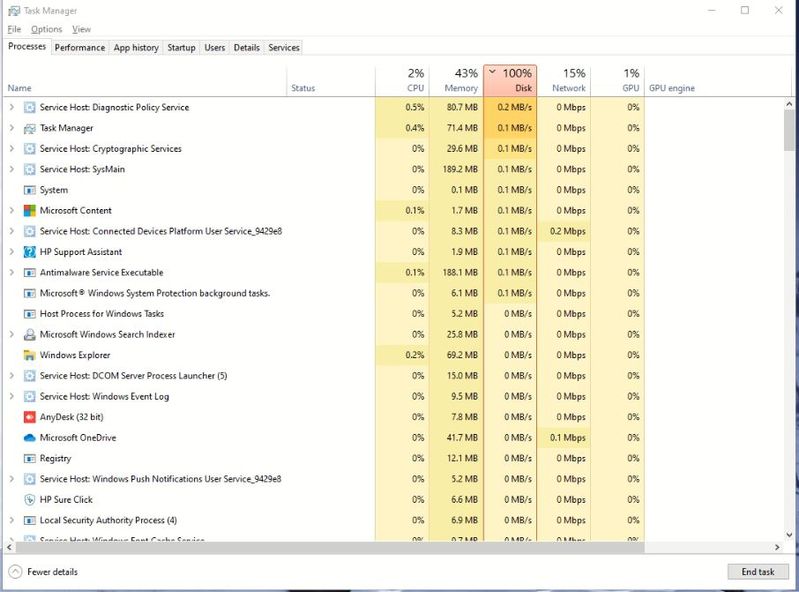Viewport: 799px width, 592px height.
Task: Switch to the Services tab
Action: [284, 47]
